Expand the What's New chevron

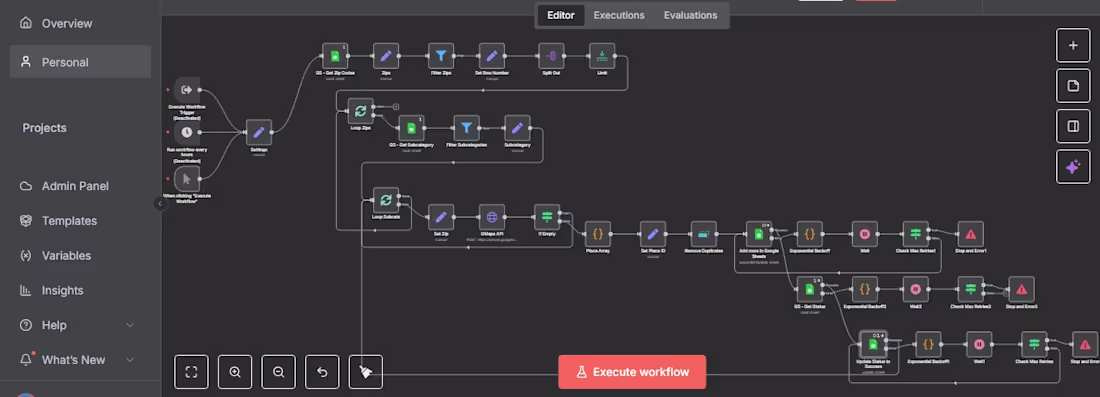pos(130,360)
